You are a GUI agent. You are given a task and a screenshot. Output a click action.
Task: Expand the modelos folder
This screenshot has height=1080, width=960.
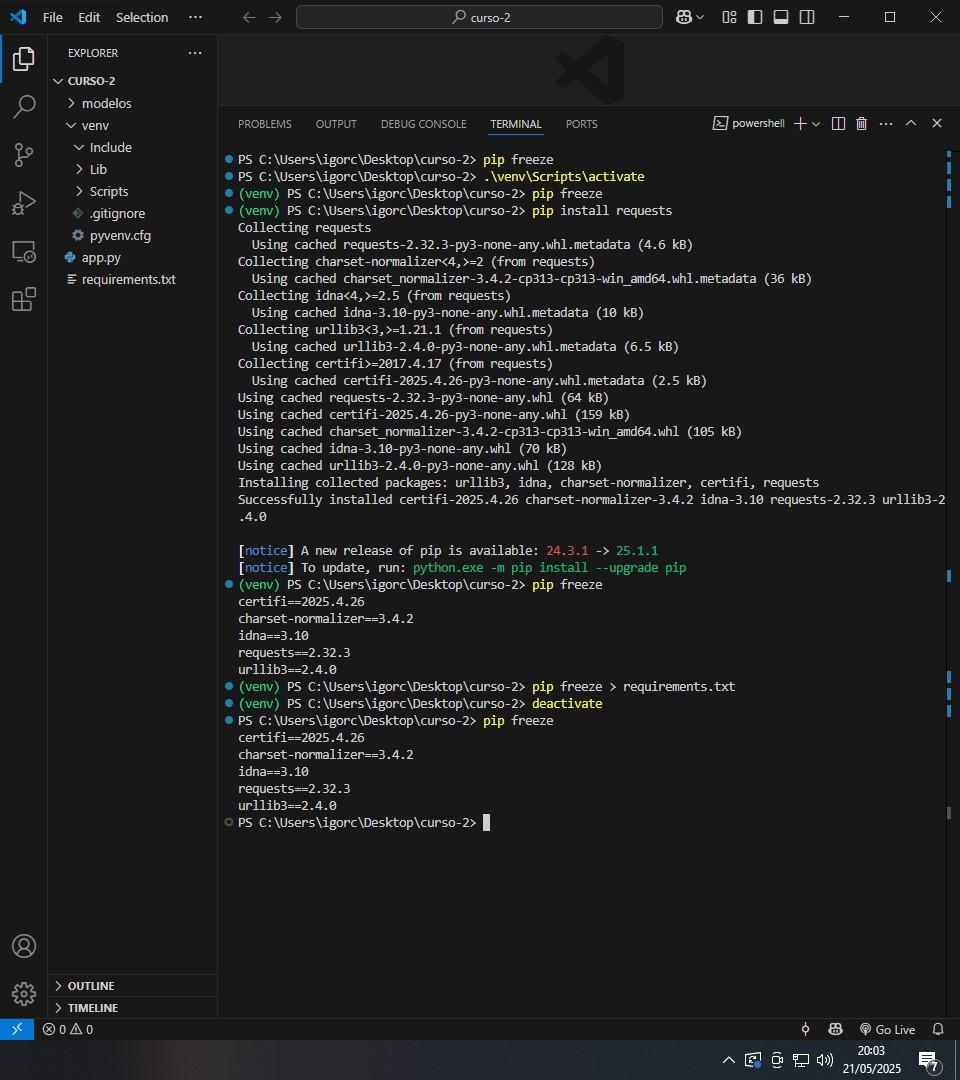(106, 103)
